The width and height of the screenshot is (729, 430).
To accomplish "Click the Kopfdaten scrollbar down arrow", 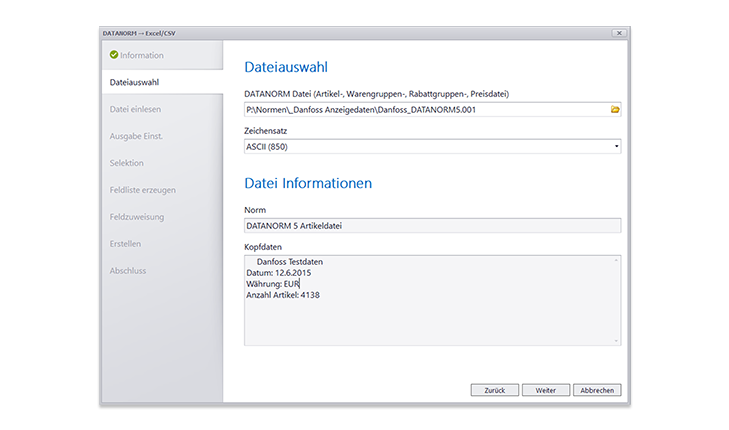I will (616, 340).
